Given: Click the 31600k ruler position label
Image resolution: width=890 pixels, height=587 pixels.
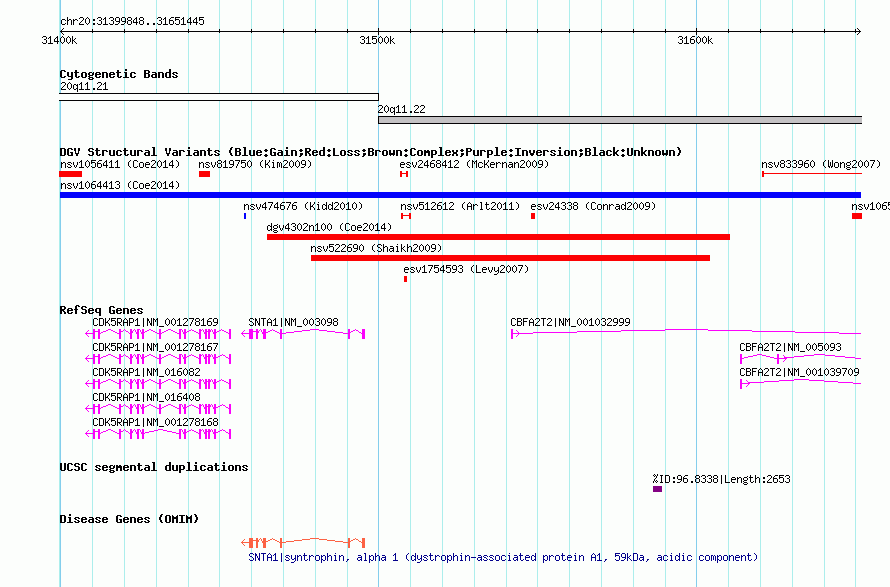Looking at the screenshot, I should pyautogui.click(x=695, y=40).
